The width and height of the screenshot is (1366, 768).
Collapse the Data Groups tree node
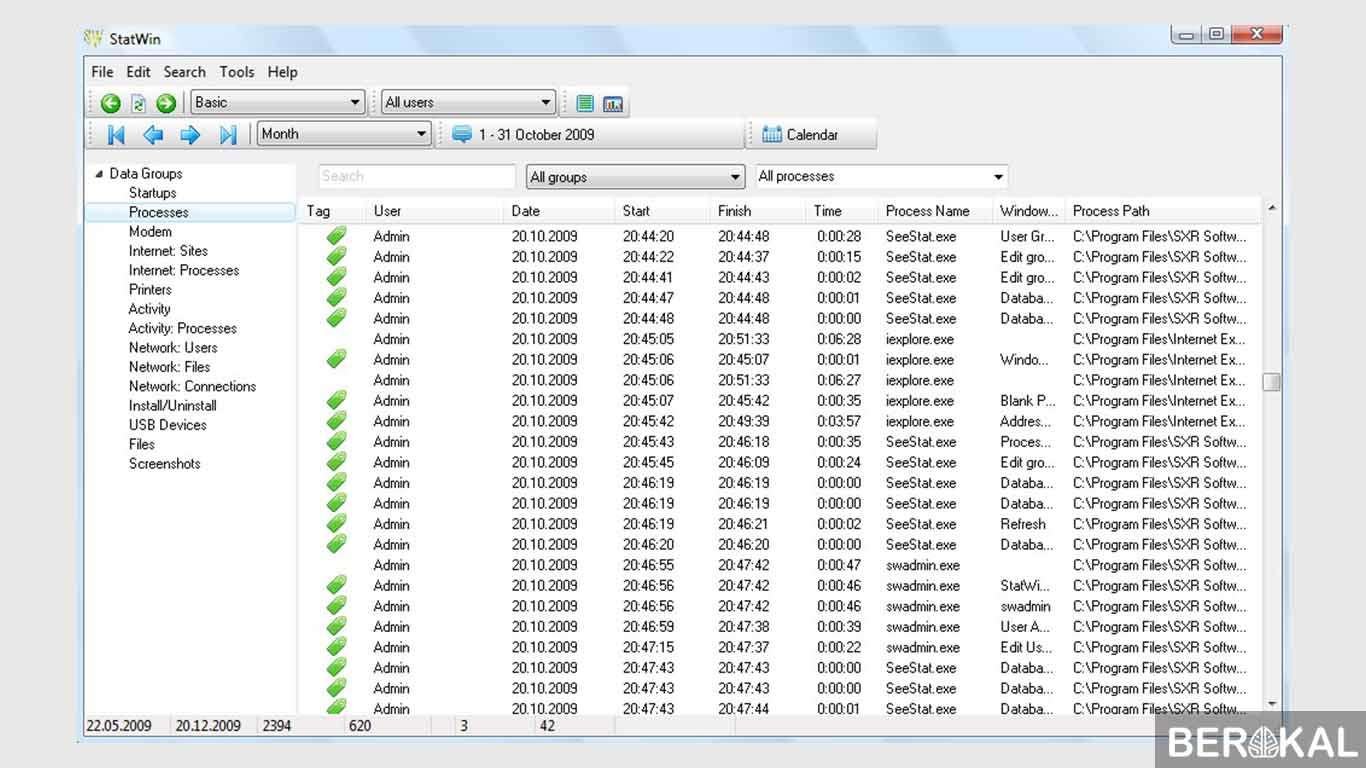[x=98, y=174]
